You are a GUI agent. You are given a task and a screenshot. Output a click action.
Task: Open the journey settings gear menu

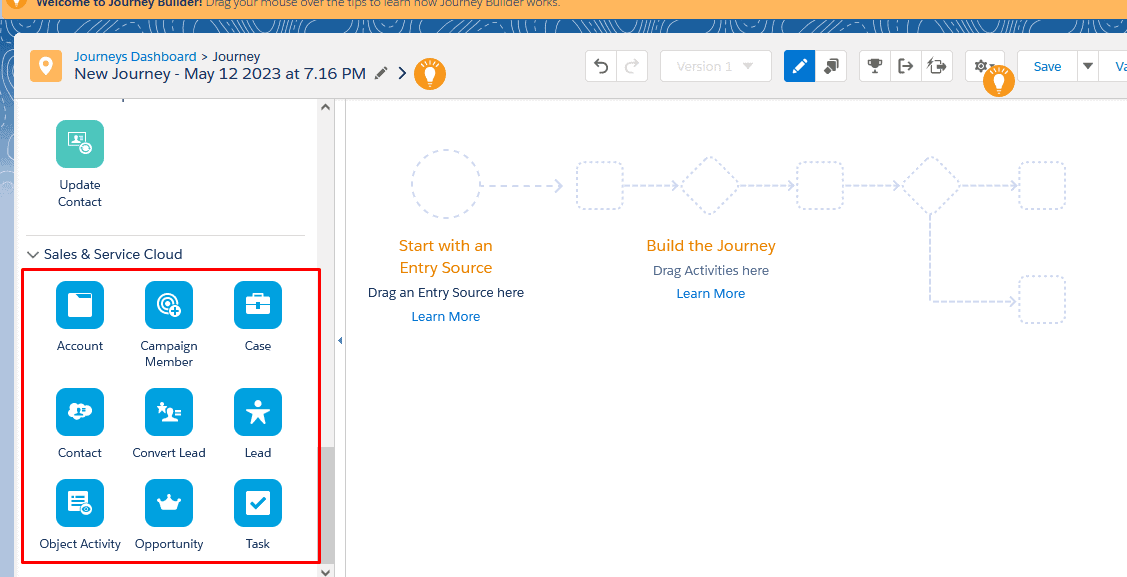[982, 65]
